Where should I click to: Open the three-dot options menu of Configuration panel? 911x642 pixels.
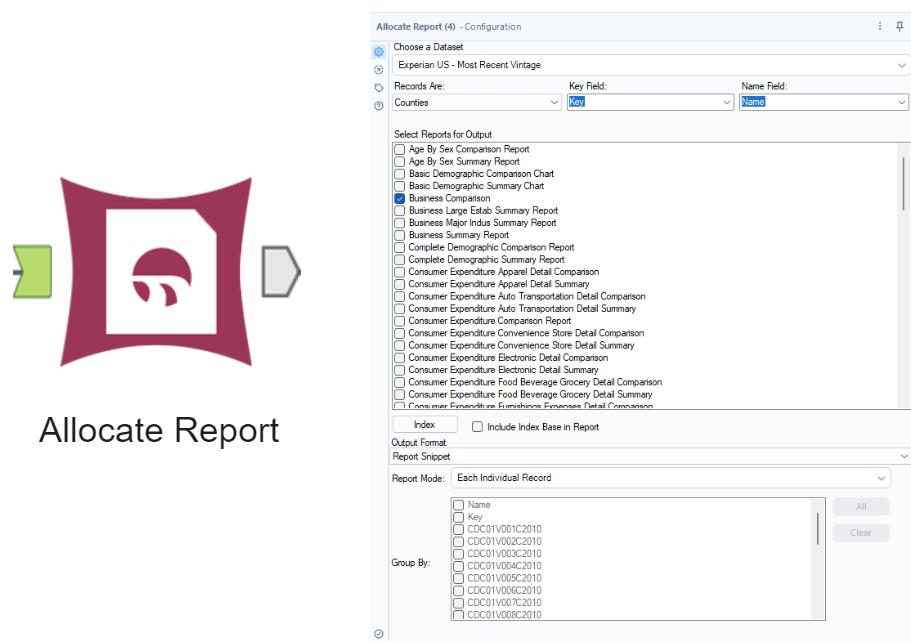[x=880, y=26]
